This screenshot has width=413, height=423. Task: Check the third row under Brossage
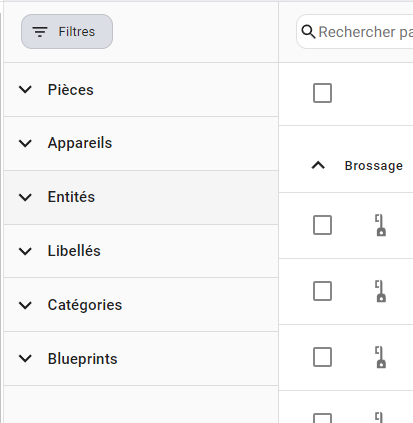pos(322,357)
